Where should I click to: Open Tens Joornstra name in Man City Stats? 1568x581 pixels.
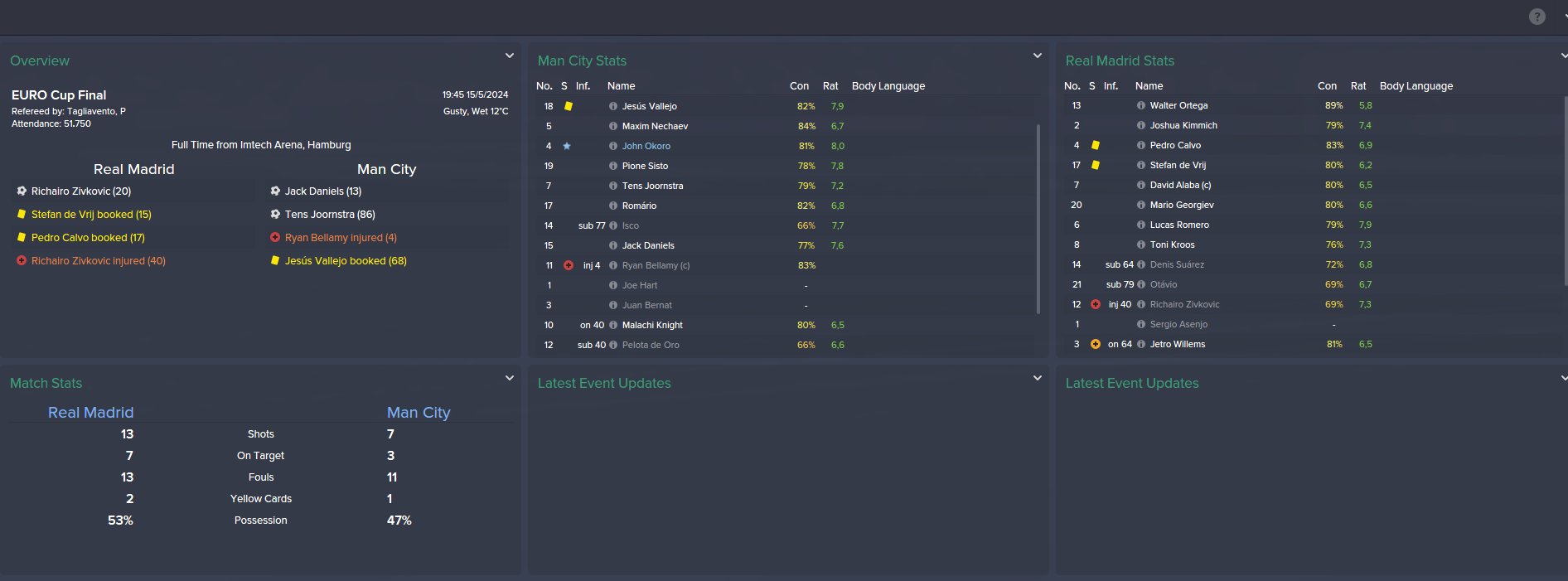pyautogui.click(x=652, y=186)
